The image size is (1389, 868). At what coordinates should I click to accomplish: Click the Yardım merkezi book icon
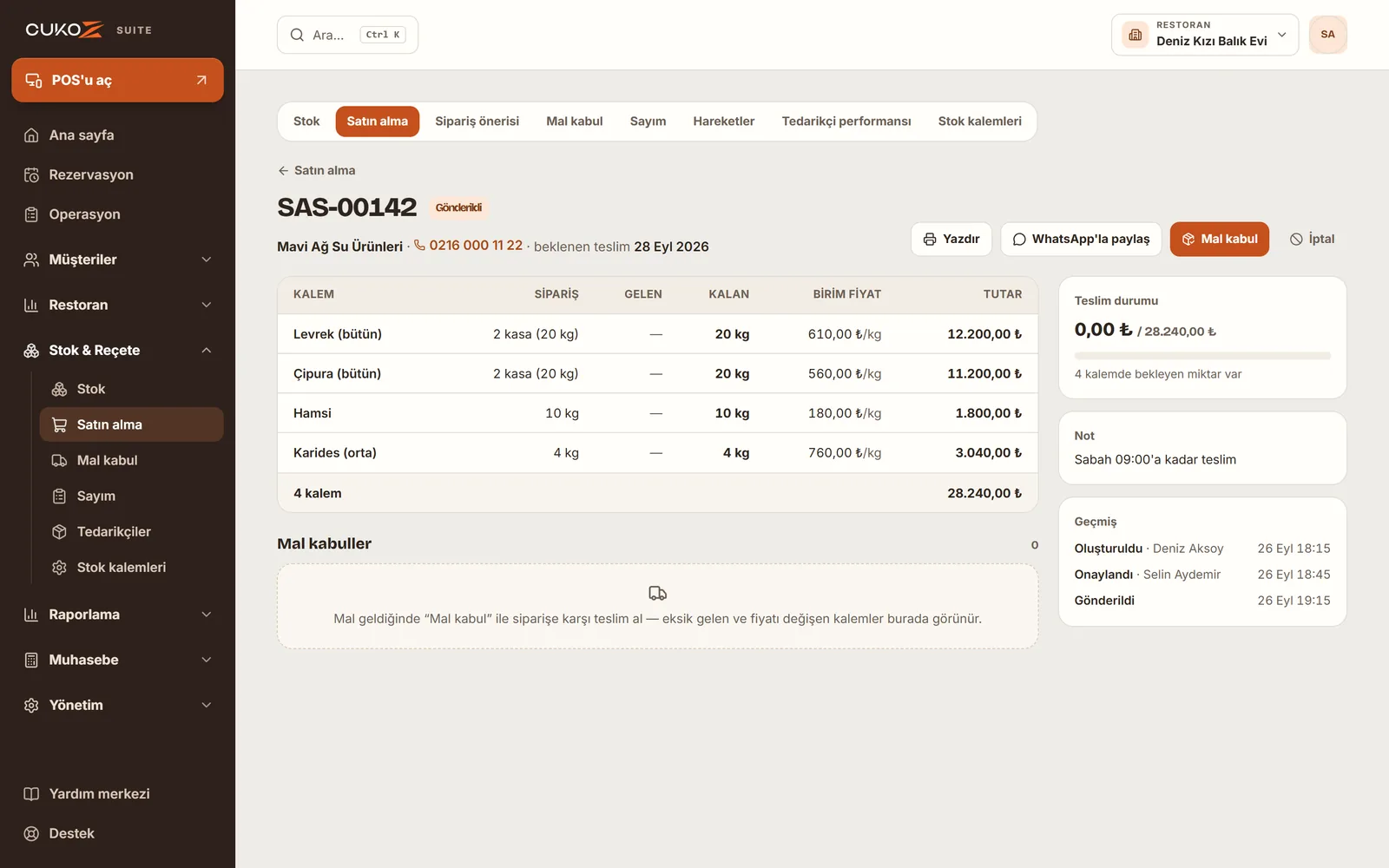[x=31, y=793]
